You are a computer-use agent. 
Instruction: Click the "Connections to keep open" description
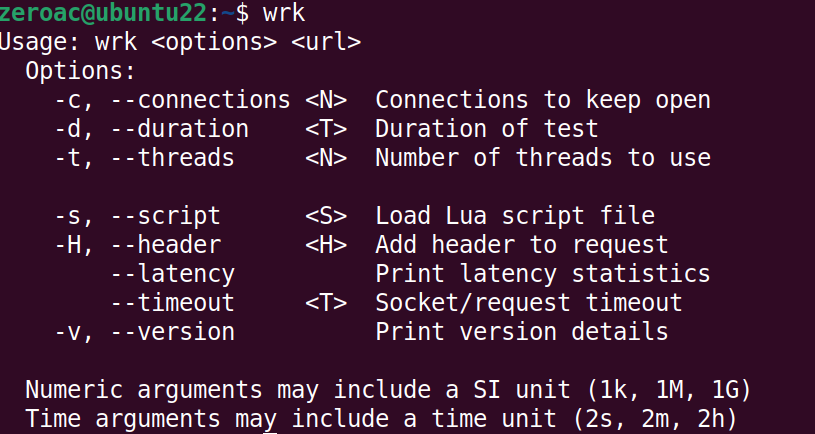[x=542, y=101]
